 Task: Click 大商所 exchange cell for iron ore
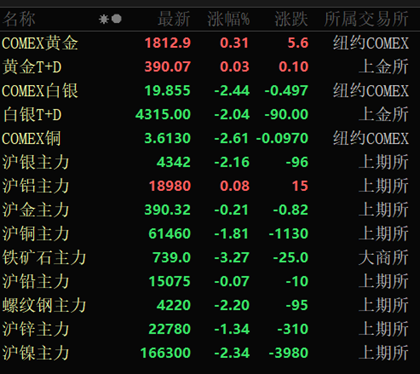(383, 258)
